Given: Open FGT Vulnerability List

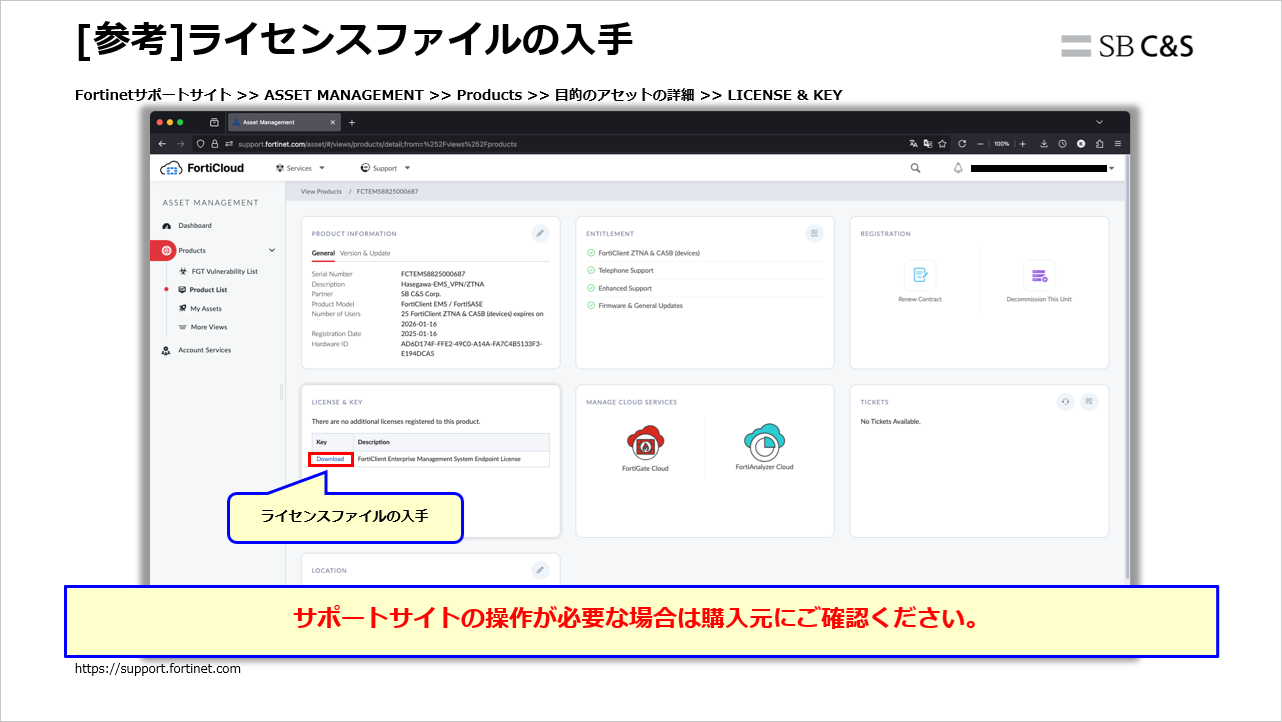Looking at the screenshot, I should tap(218, 271).
